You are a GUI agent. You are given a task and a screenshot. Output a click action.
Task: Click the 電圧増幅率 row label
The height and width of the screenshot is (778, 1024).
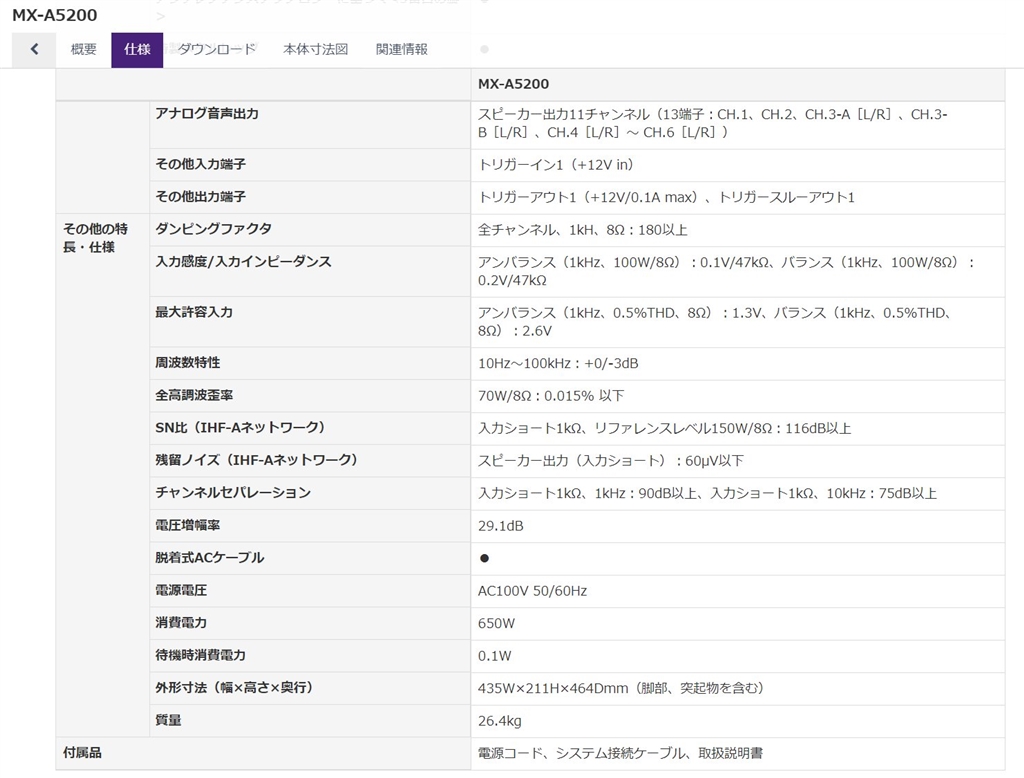[187, 525]
